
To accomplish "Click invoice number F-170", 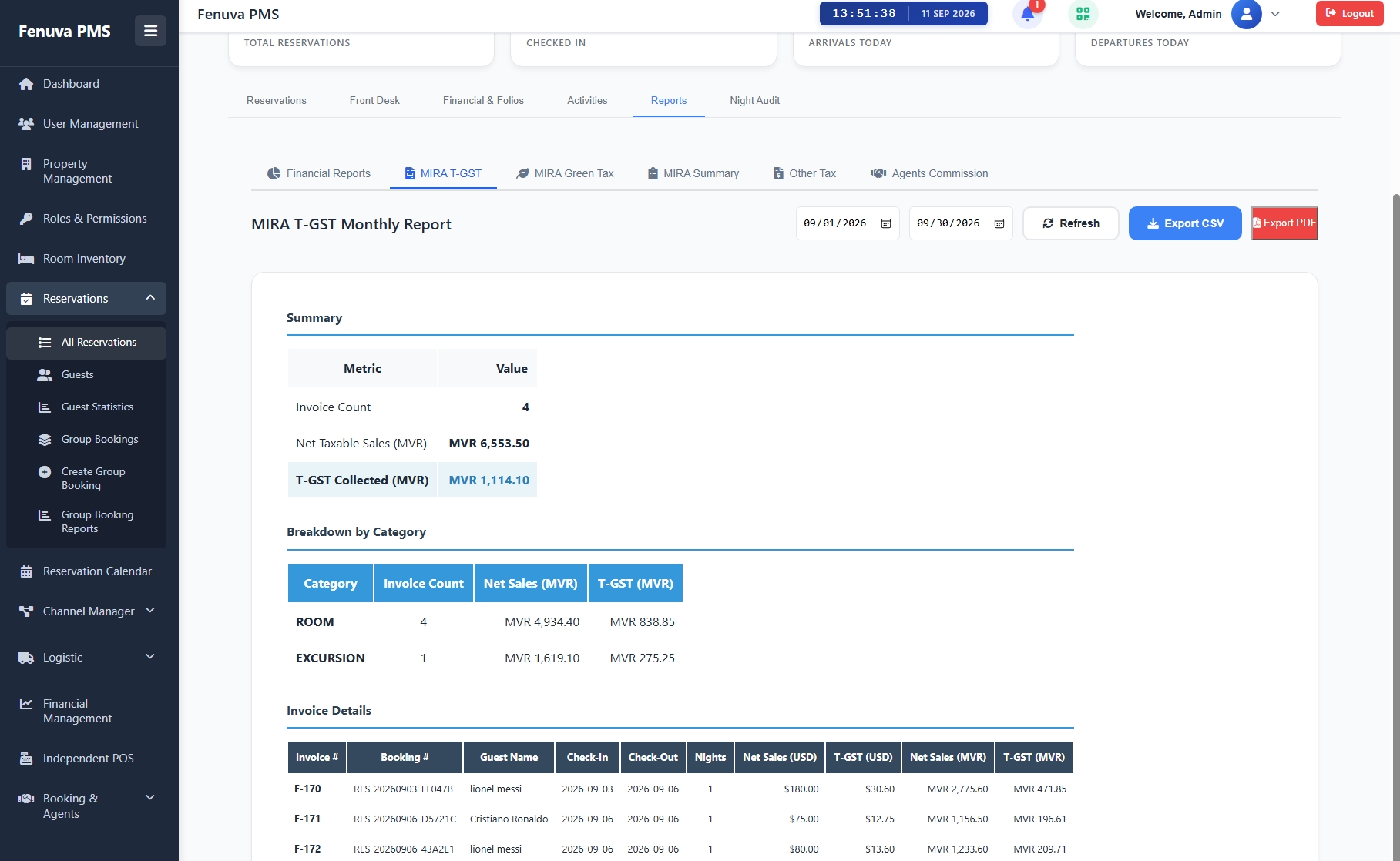I will [x=307, y=789].
